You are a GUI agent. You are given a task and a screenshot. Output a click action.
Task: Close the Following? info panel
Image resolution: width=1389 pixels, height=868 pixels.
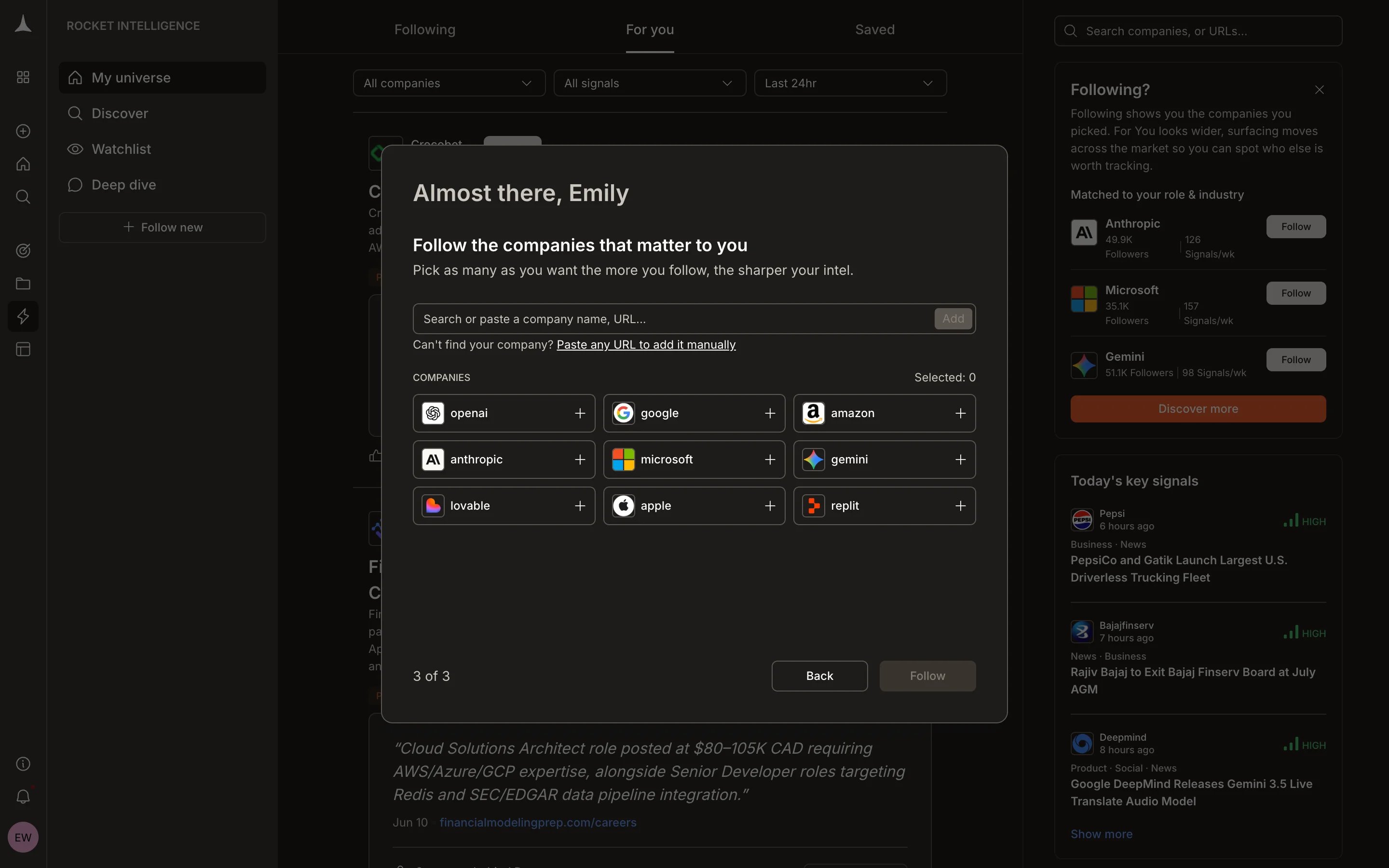coord(1319,90)
